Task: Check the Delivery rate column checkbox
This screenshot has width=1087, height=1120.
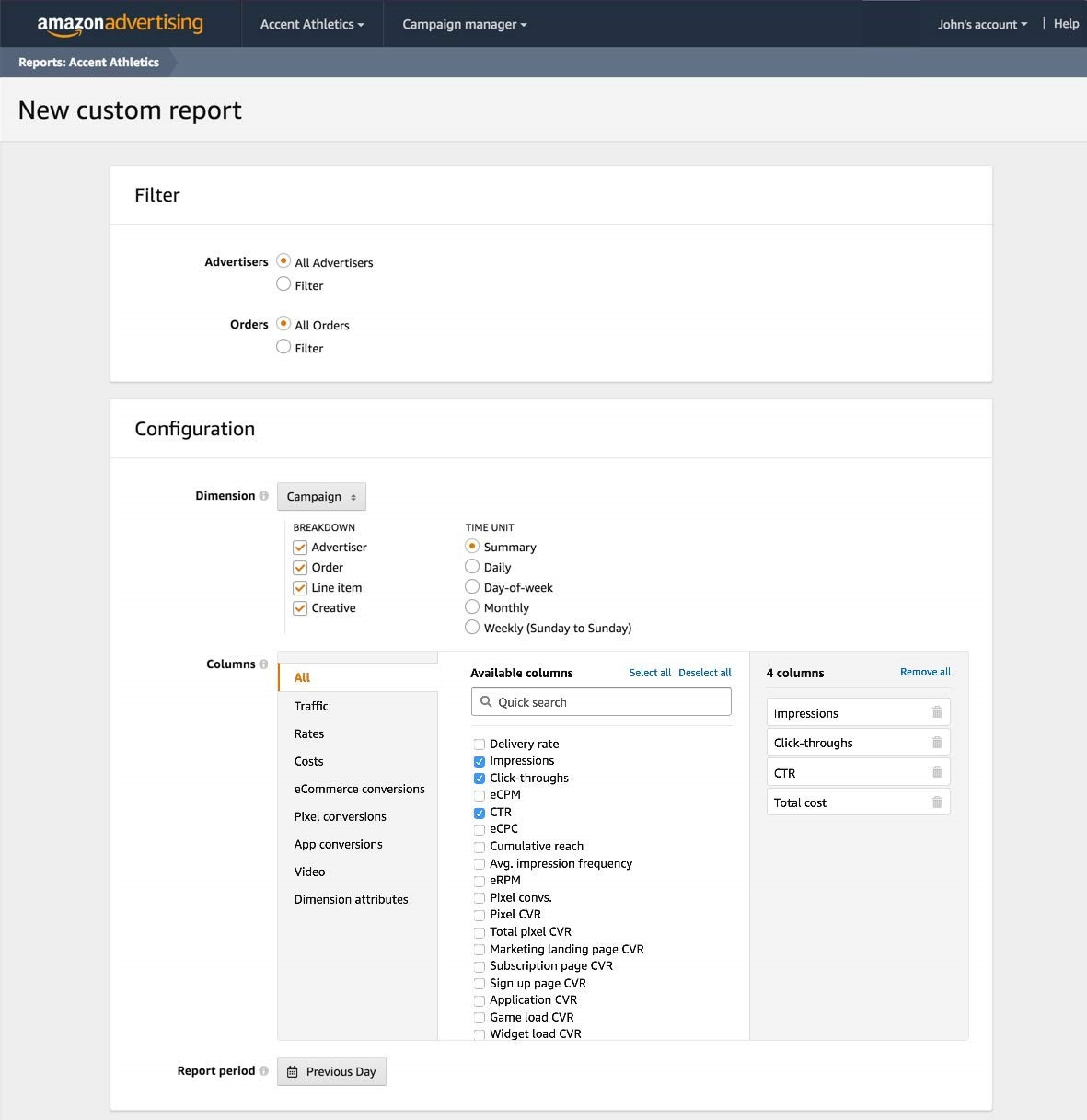Action: click(480, 745)
